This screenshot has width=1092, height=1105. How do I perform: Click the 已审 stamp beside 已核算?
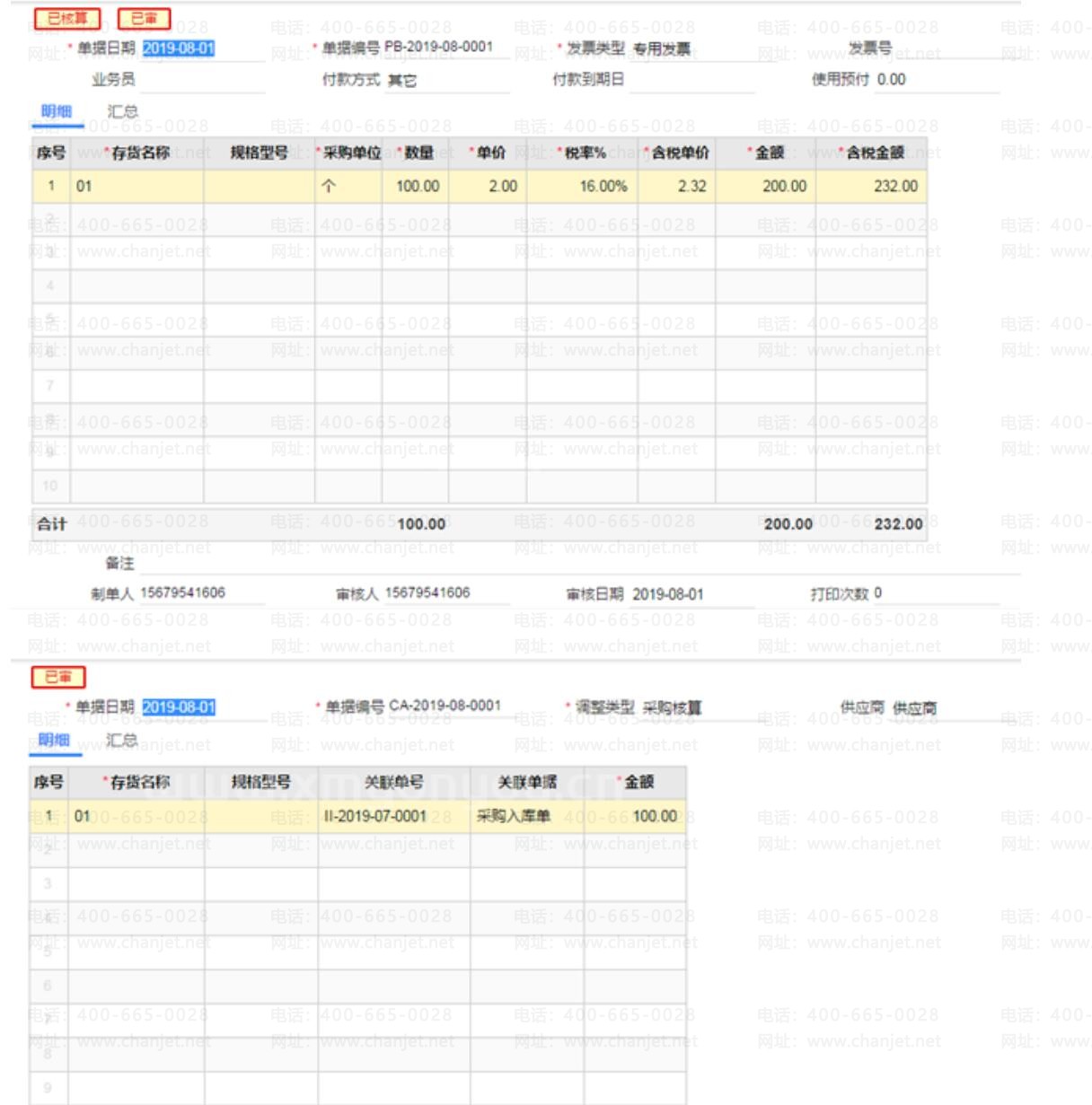click(x=144, y=18)
